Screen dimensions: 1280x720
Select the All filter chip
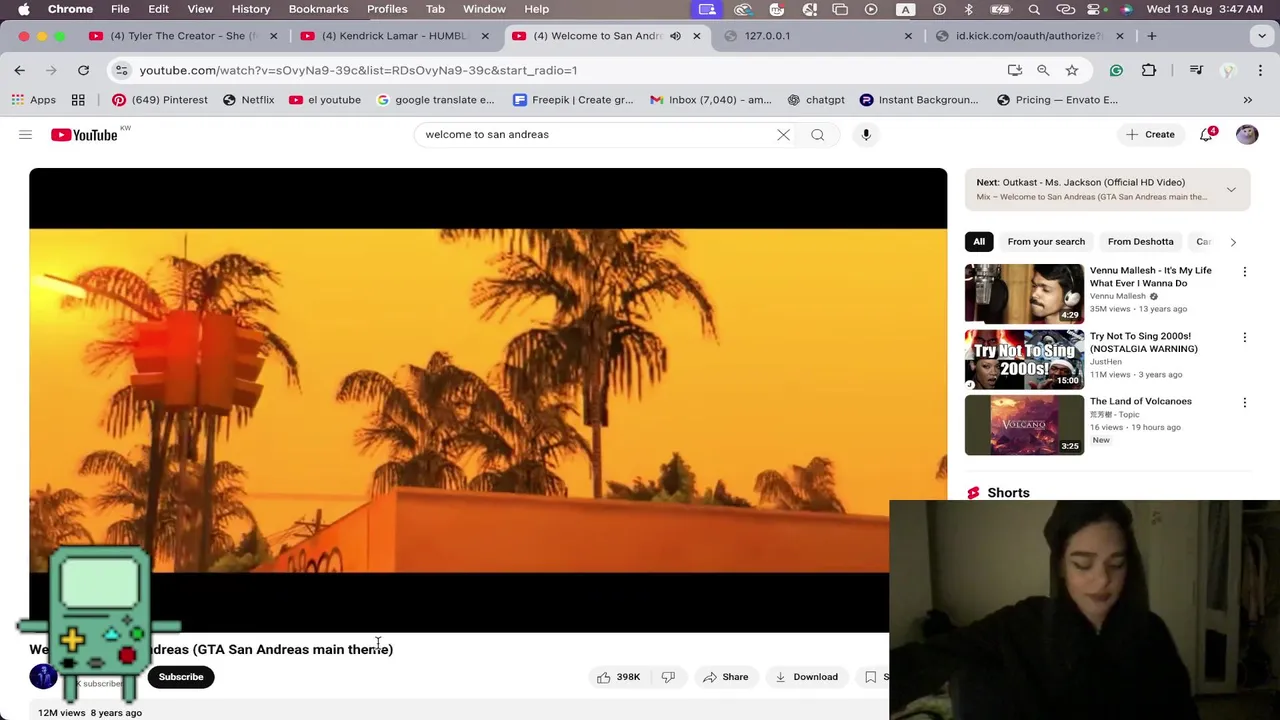(979, 242)
